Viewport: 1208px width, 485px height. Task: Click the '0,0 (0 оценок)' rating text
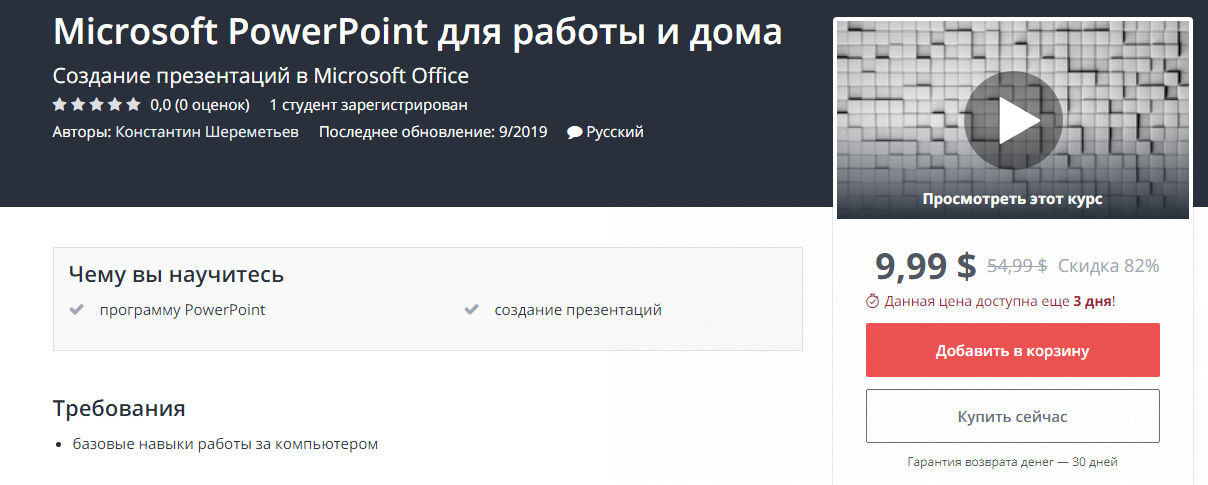(199, 104)
